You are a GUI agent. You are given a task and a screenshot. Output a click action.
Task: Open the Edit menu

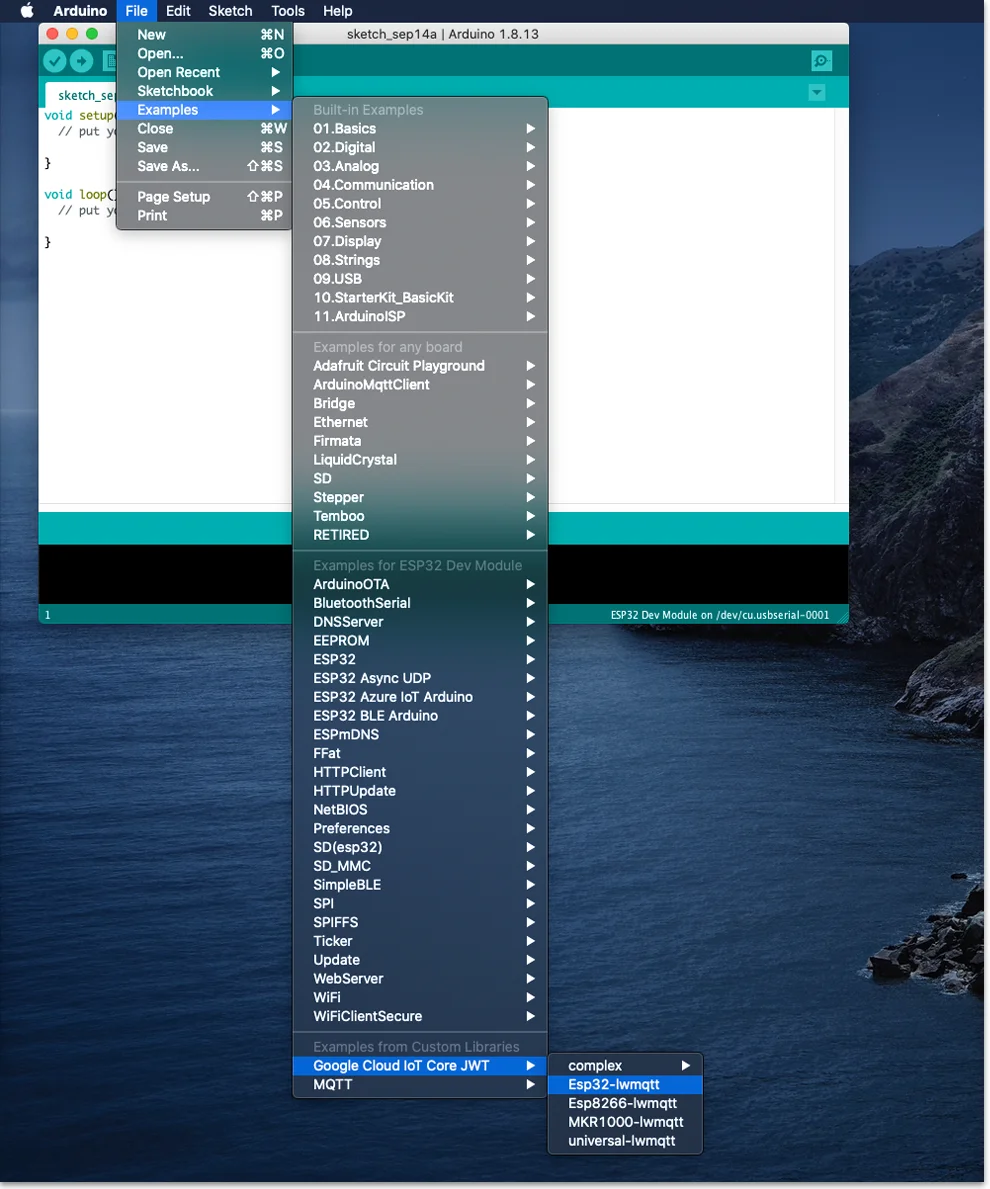pos(178,11)
